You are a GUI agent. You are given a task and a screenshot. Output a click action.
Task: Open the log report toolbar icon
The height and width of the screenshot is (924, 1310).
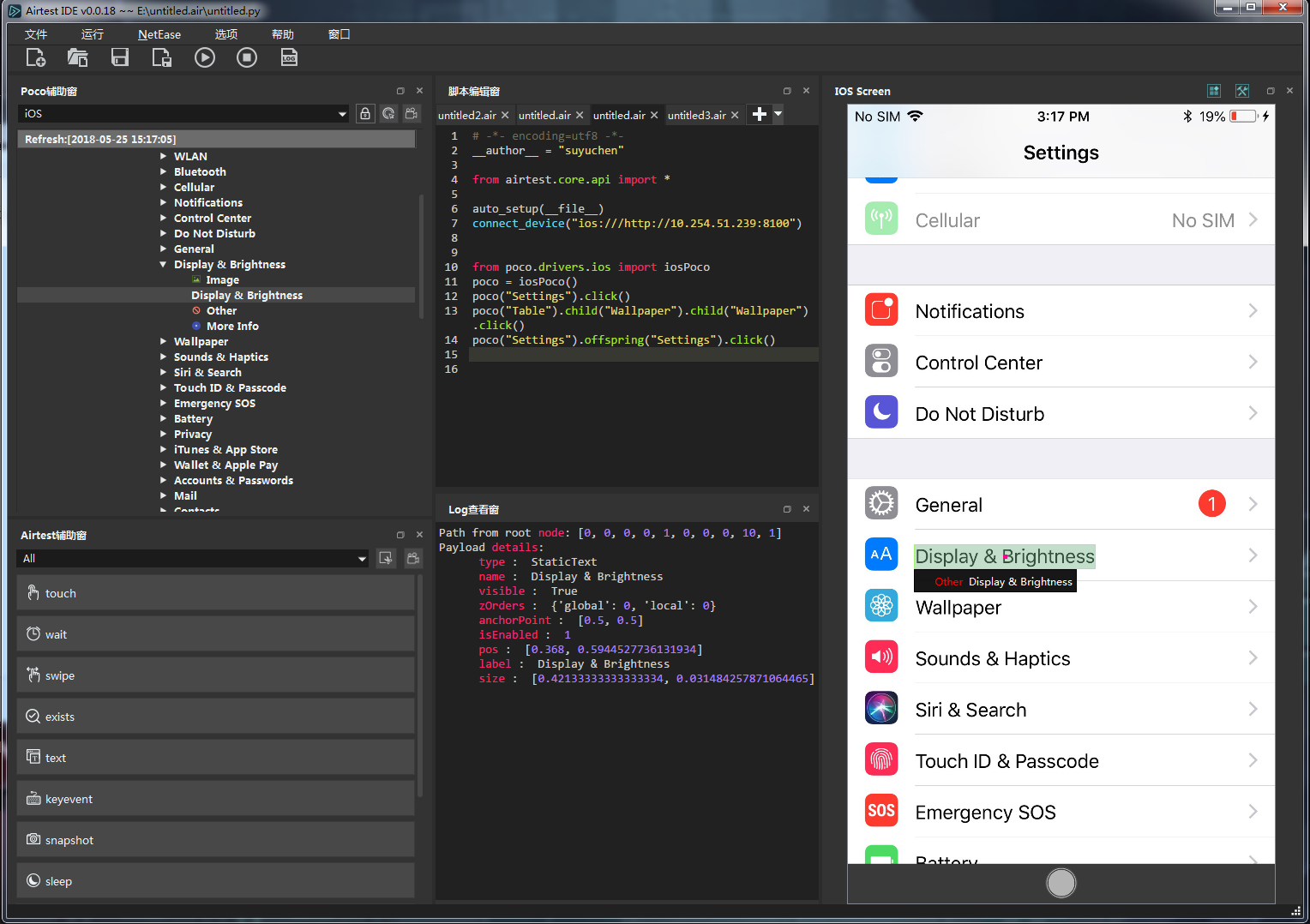pos(289,57)
